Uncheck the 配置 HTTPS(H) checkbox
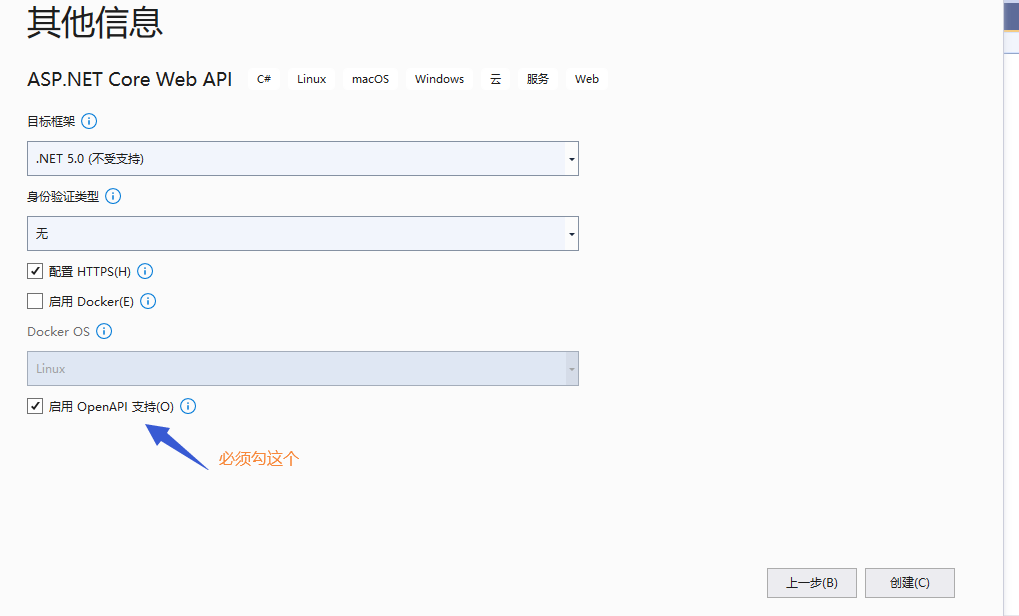Viewport: 1019px width, 616px height. tap(35, 271)
